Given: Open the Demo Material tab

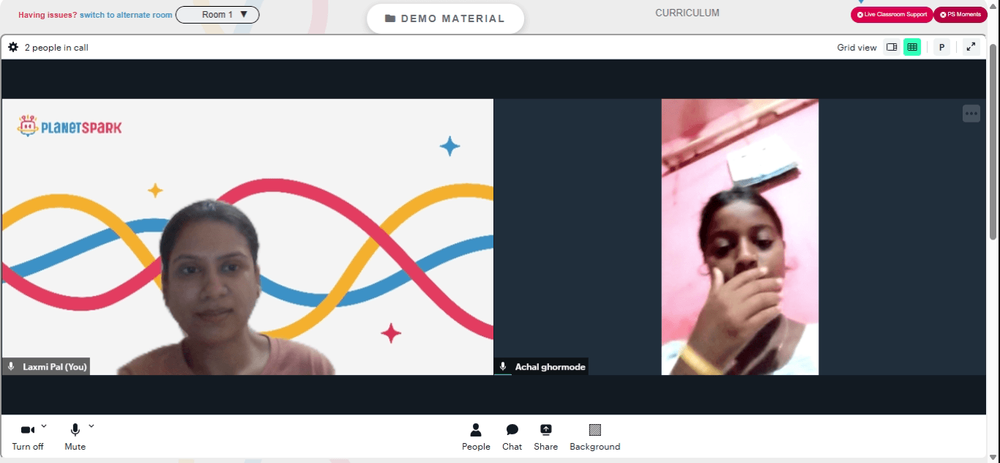Looking at the screenshot, I should [x=445, y=18].
